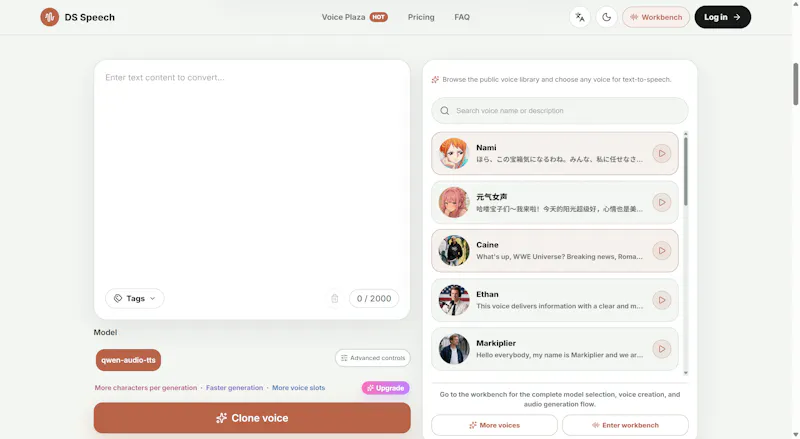The height and width of the screenshot is (439, 800).
Task: Select the Markiplier avatar thumbnail
Action: pos(454,349)
